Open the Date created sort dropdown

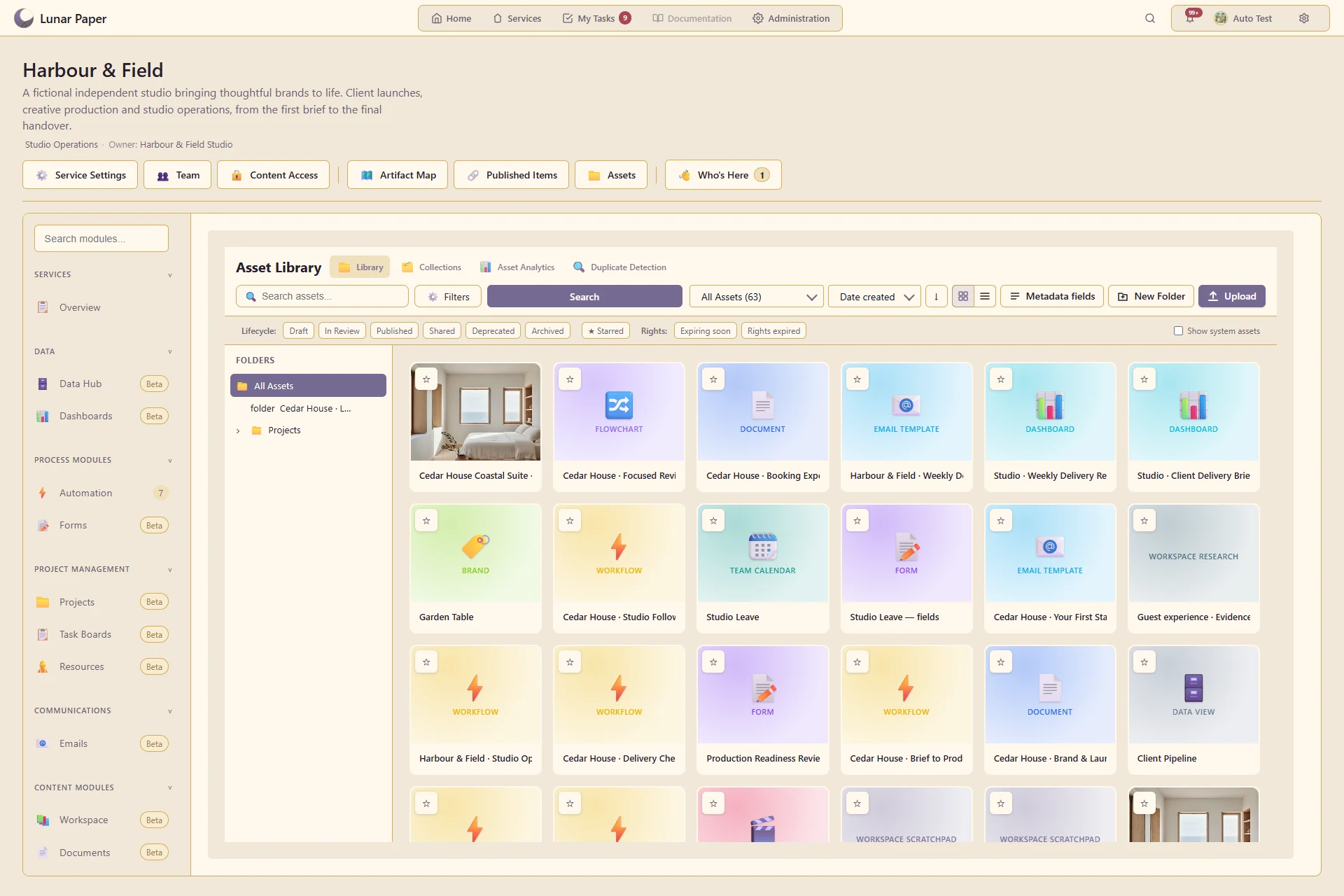pyautogui.click(x=874, y=296)
